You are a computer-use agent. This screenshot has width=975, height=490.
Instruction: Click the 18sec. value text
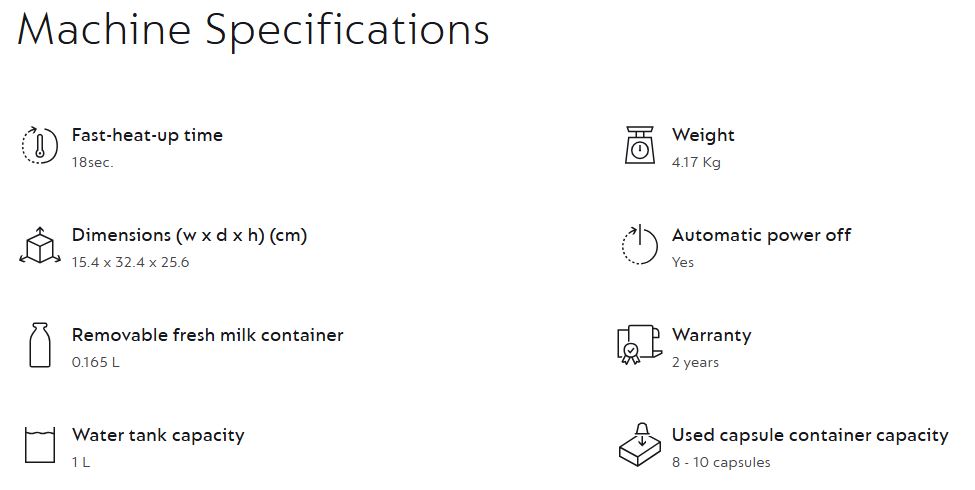point(92,162)
